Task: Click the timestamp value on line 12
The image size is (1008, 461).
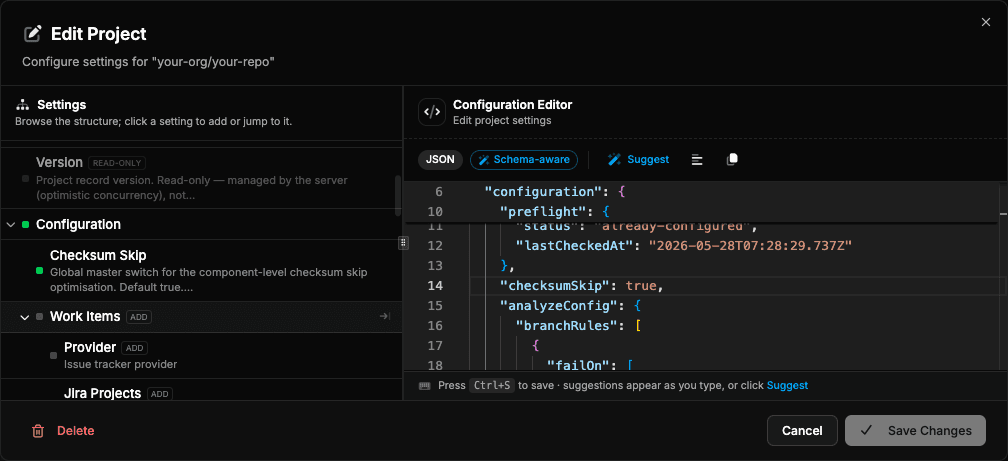Action: pyautogui.click(x=750, y=246)
